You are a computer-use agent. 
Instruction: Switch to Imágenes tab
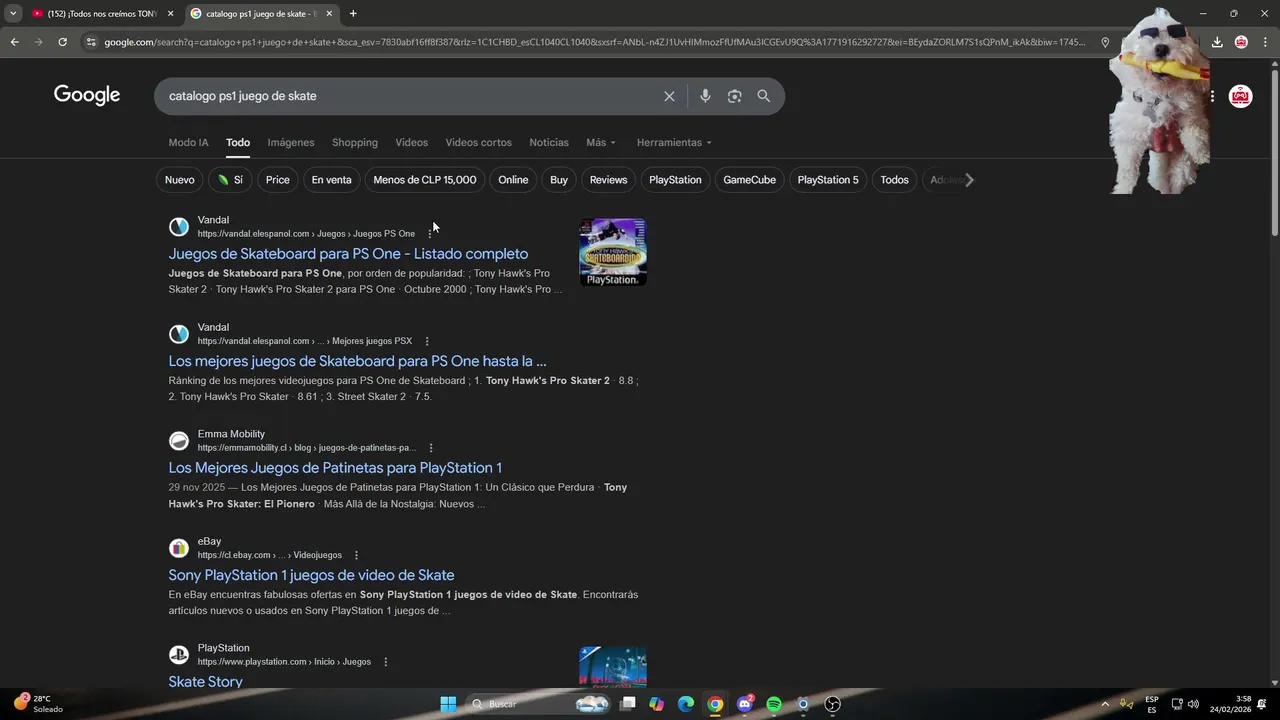pos(291,142)
